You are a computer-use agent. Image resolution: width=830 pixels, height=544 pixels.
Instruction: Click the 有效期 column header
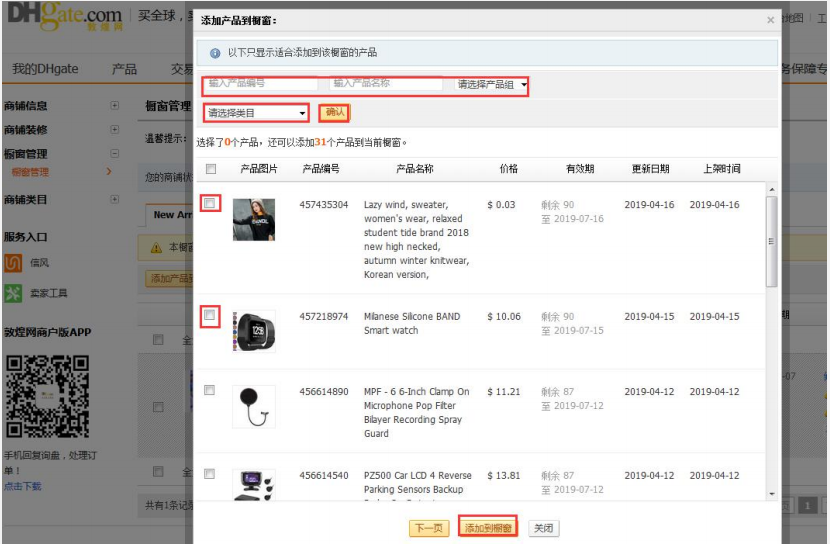[580, 169]
